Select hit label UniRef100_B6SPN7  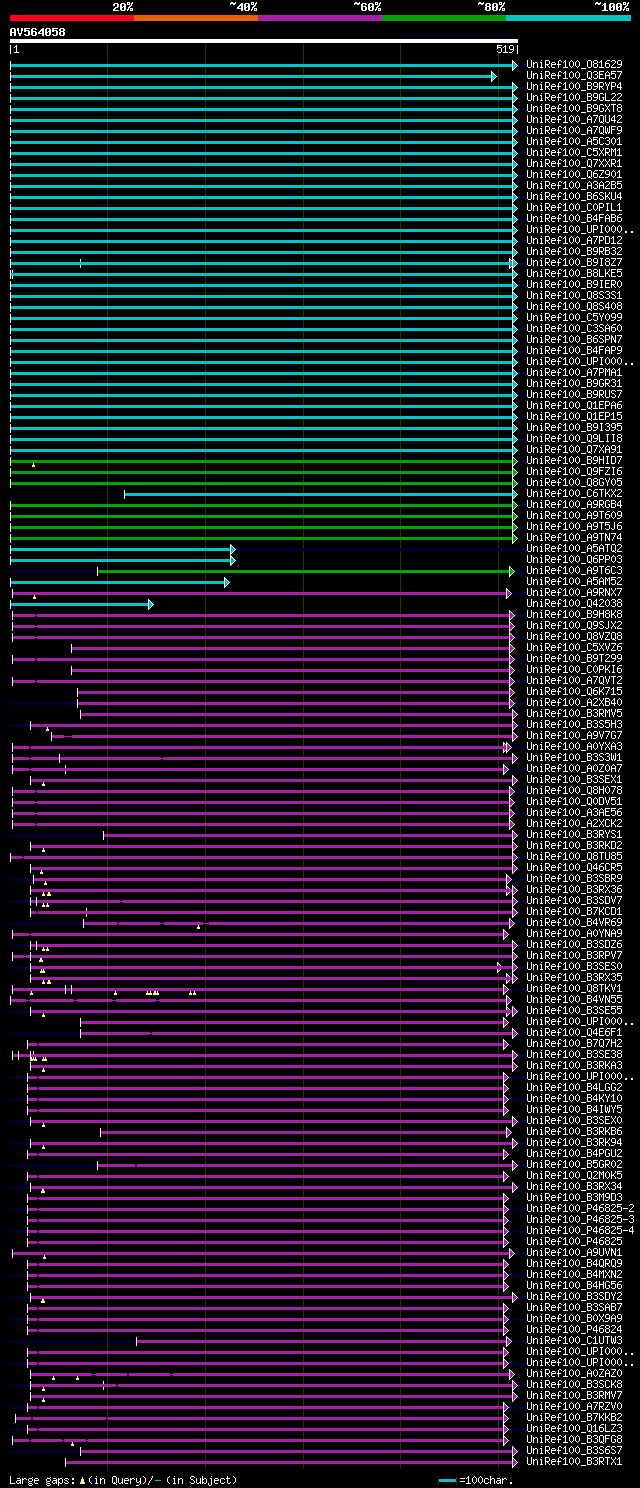click(574, 339)
